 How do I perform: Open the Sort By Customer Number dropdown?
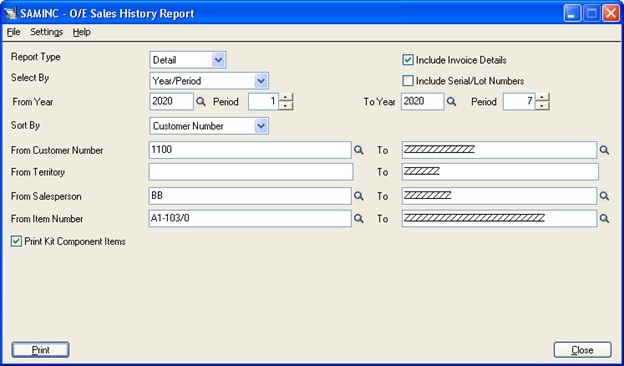261,126
